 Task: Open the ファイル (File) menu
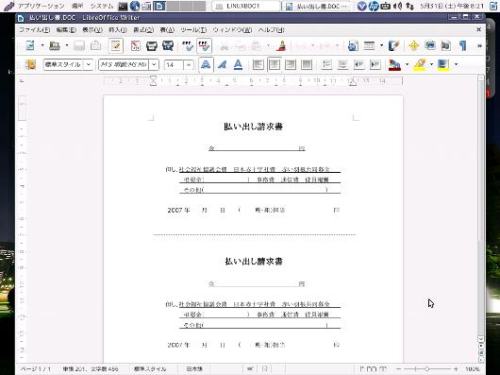tap(34, 30)
